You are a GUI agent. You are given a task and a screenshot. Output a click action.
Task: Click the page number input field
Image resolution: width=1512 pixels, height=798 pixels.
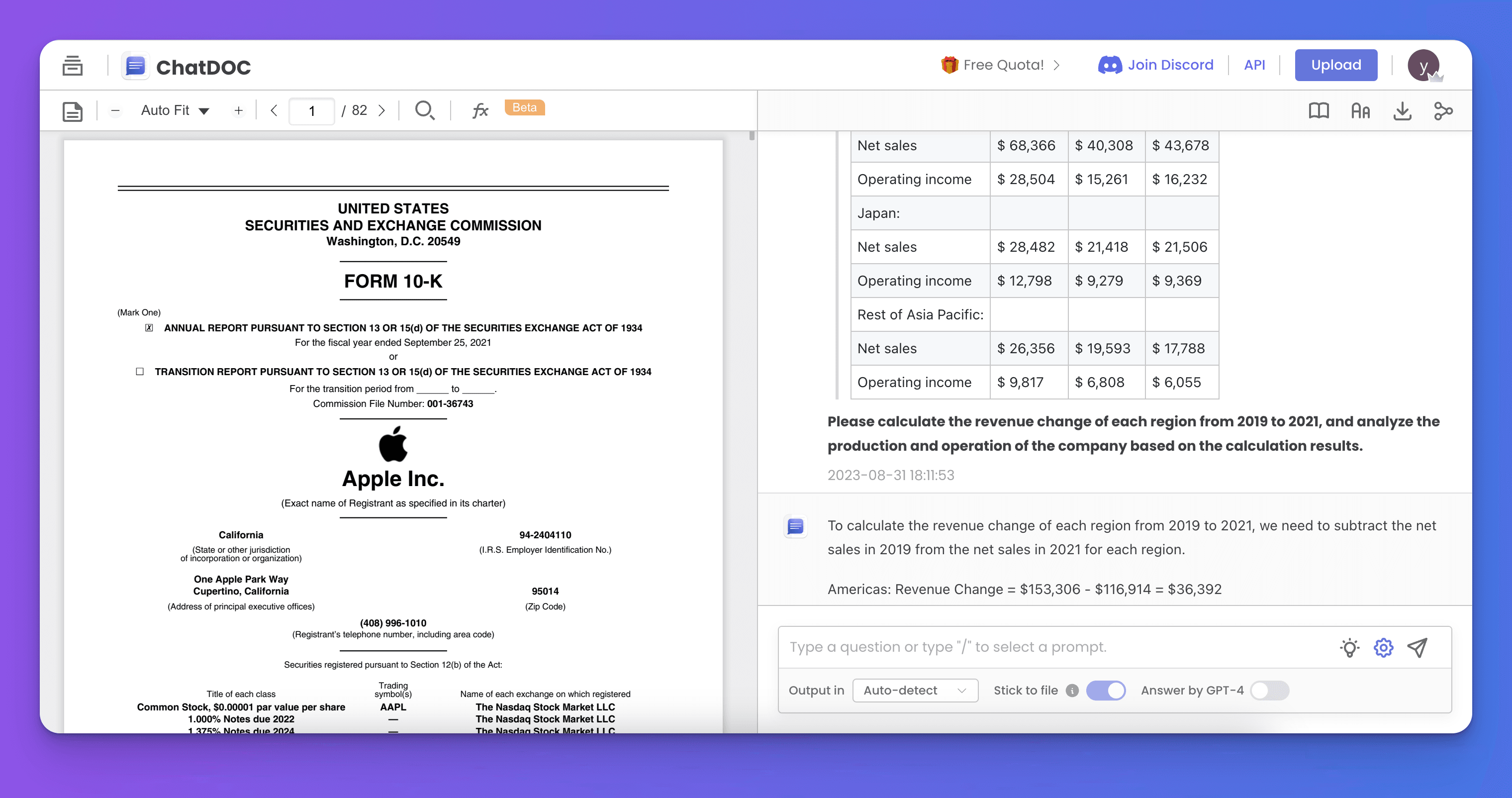[312, 110]
